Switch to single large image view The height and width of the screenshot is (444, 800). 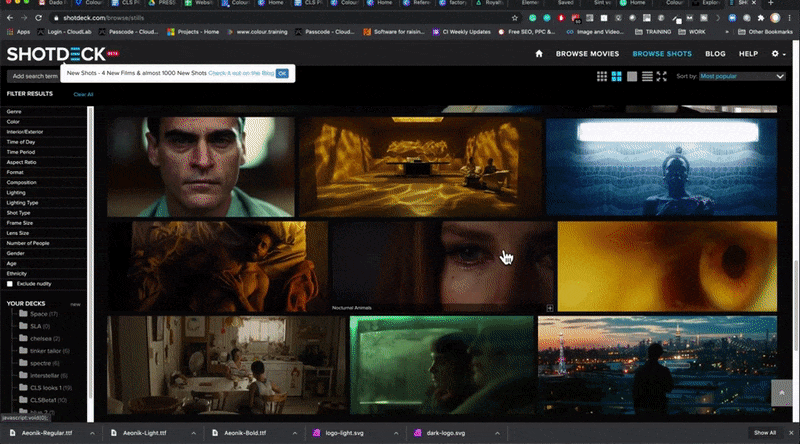(632, 76)
